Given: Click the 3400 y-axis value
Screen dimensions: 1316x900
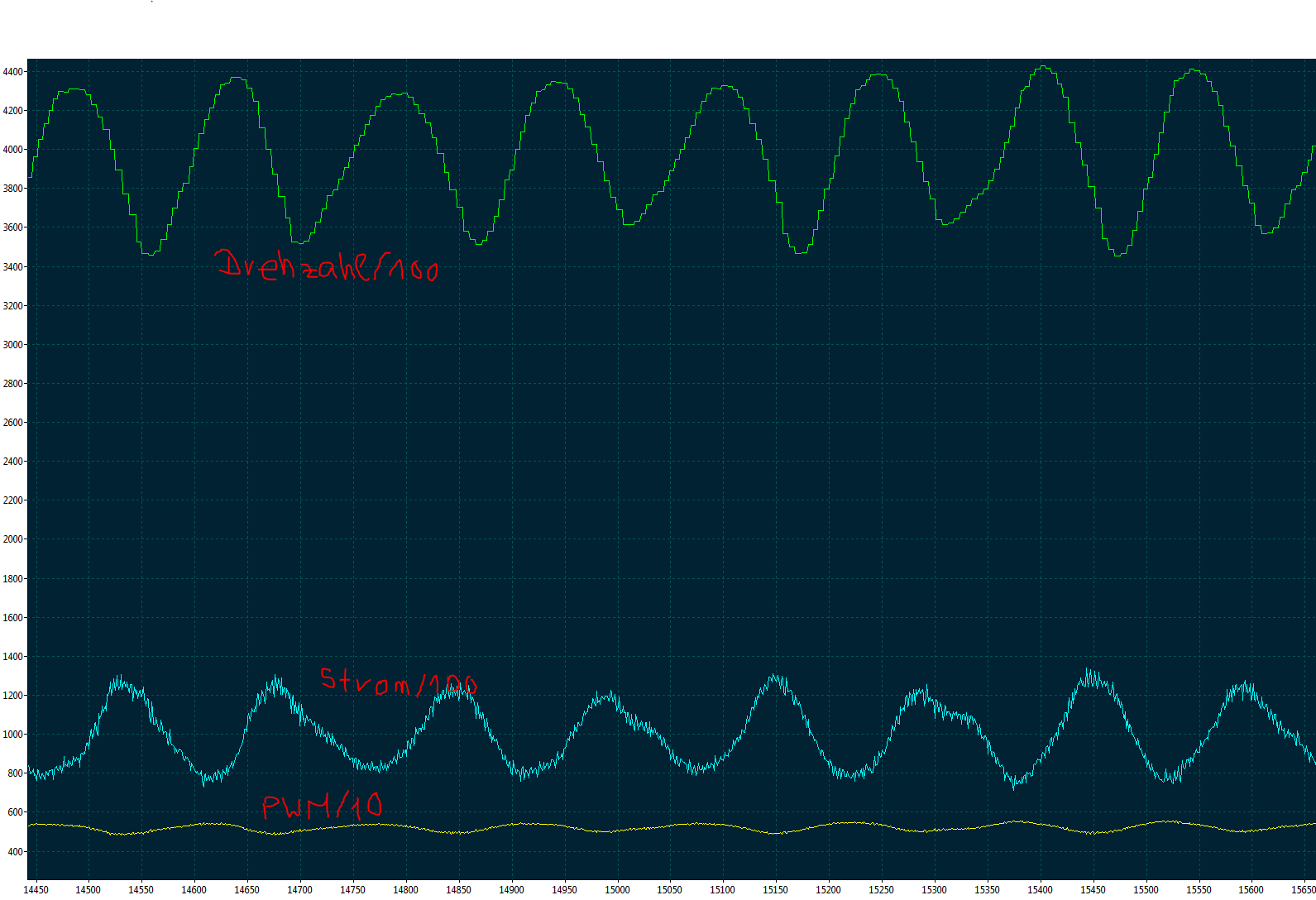Looking at the screenshot, I should 13,267.
